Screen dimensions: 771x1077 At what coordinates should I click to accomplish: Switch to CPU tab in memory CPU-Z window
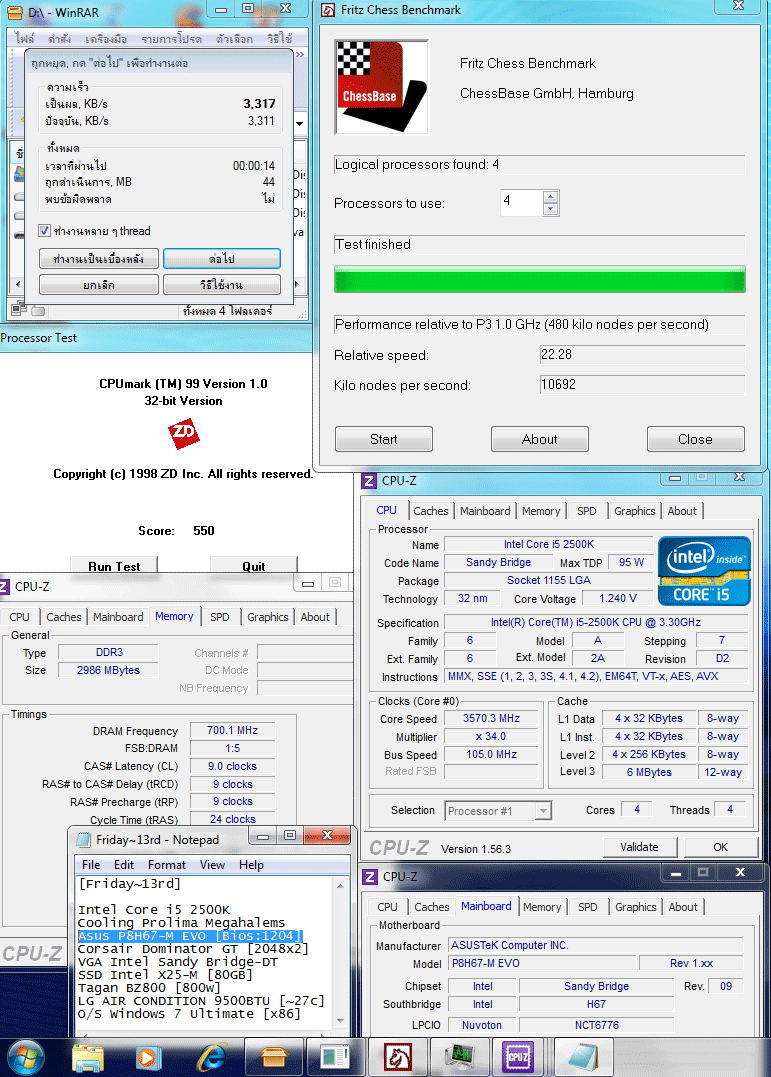(19, 617)
